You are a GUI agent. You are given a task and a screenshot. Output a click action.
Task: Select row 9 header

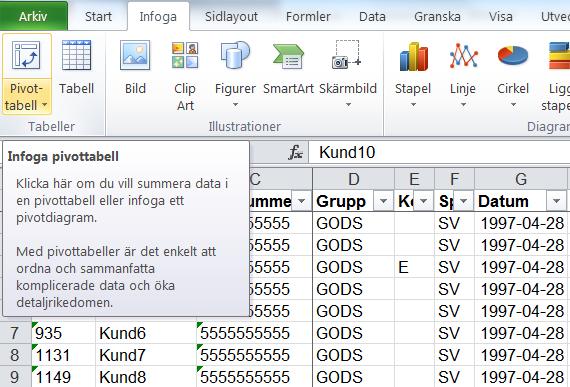(x=15, y=377)
